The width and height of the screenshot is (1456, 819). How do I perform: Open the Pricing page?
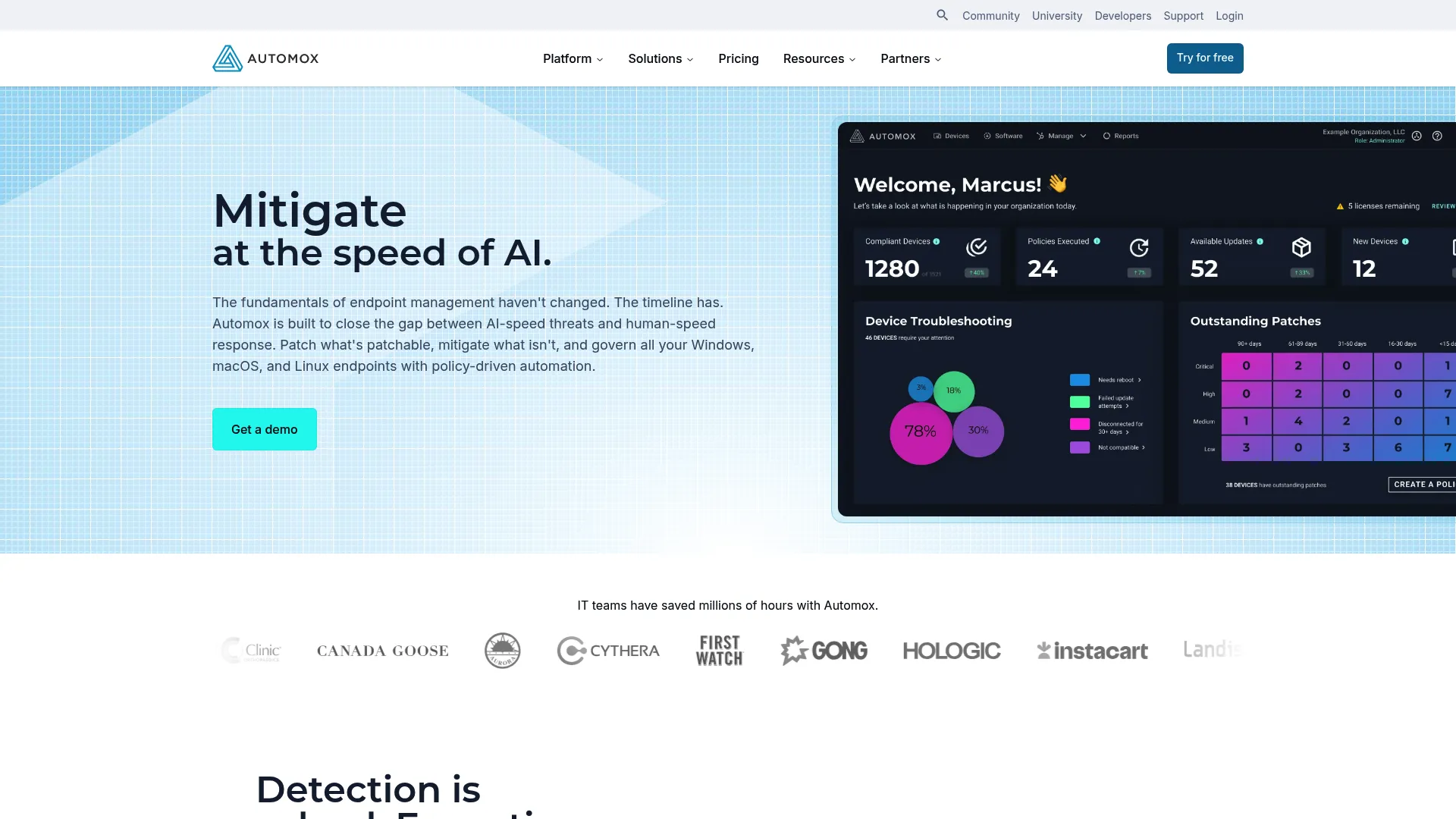click(x=738, y=58)
